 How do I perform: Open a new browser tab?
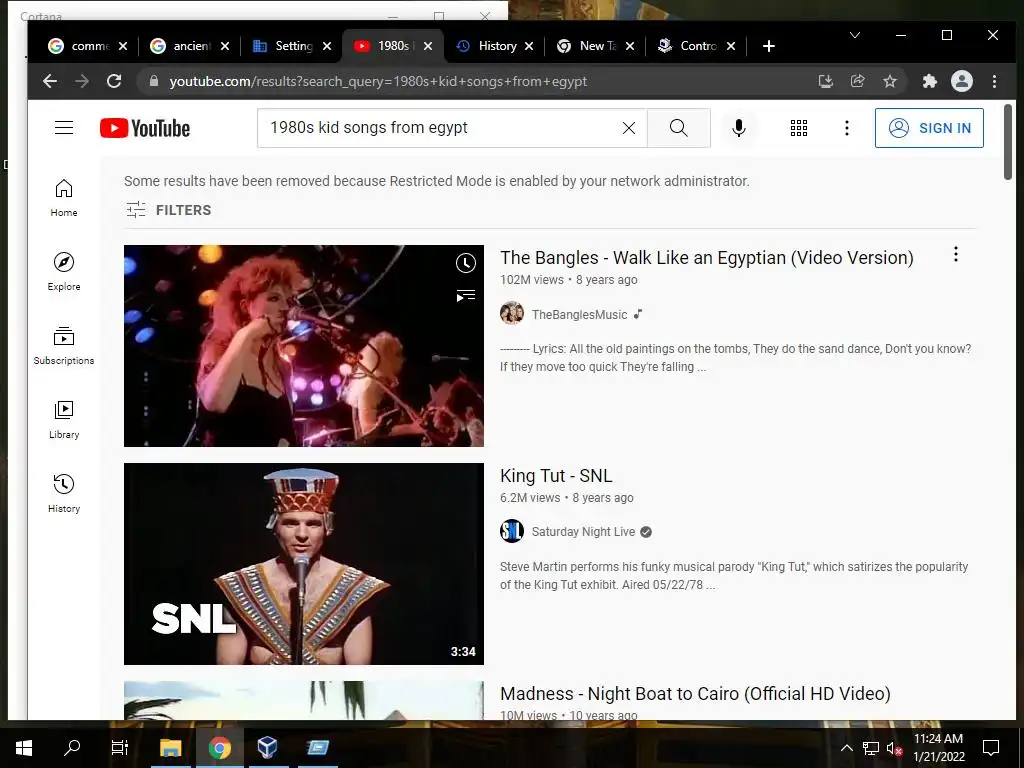point(769,46)
